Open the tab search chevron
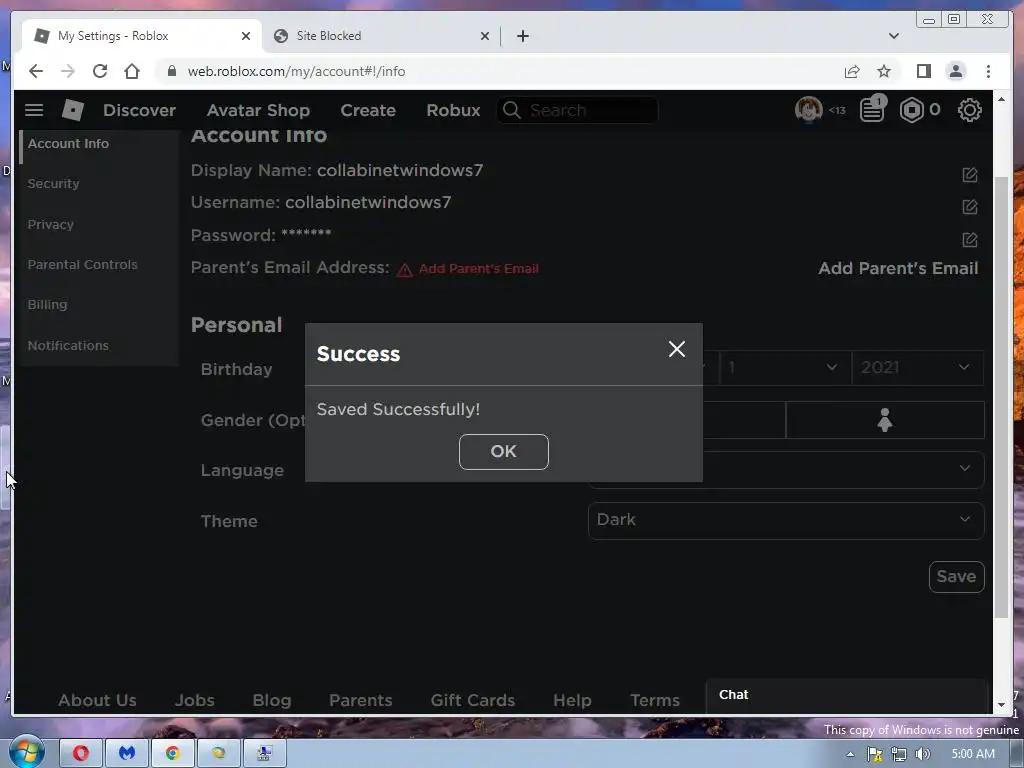 [x=893, y=36]
